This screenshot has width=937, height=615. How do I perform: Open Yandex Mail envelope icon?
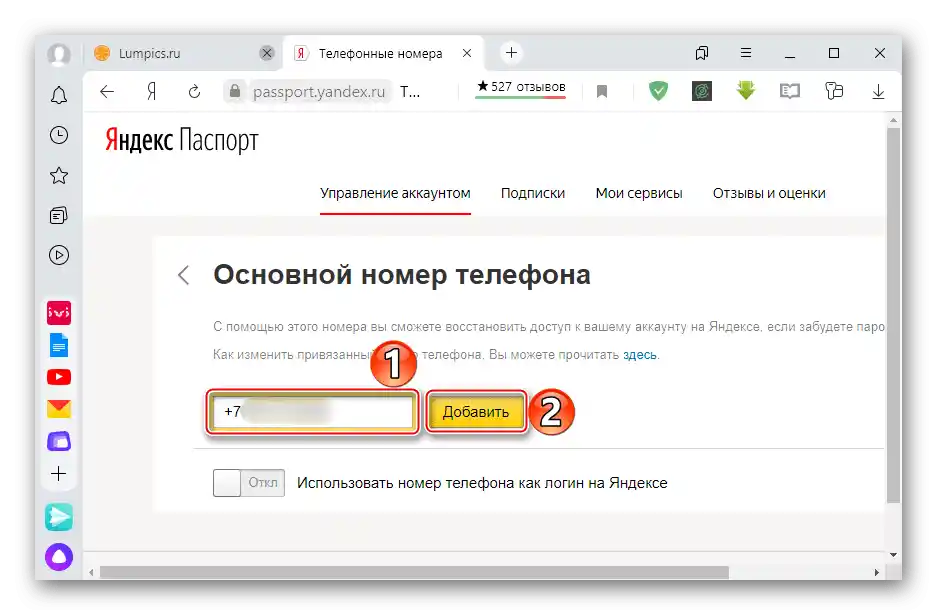(59, 409)
